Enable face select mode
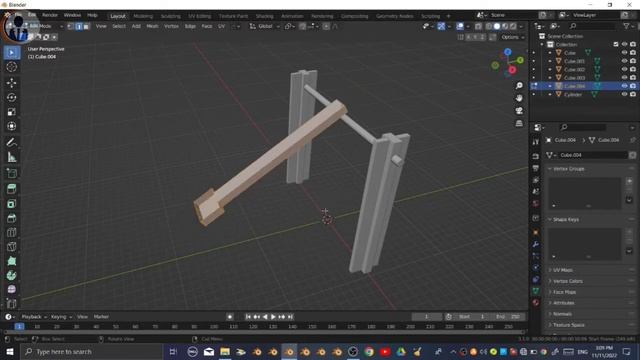Image resolution: width=640 pixels, height=360 pixels. pos(86,27)
